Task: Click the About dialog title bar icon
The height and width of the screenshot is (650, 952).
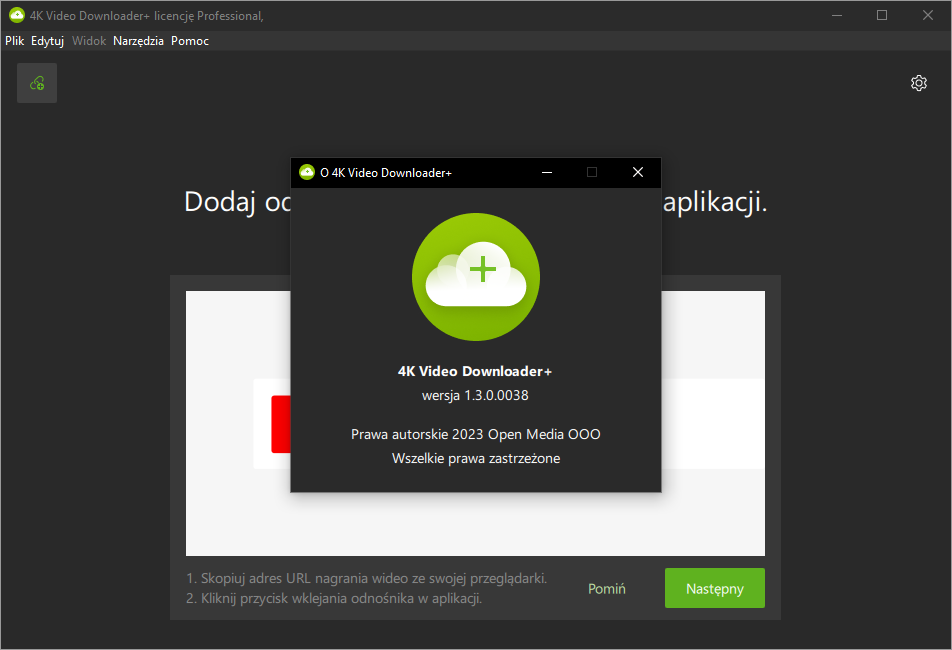Action: pos(307,172)
